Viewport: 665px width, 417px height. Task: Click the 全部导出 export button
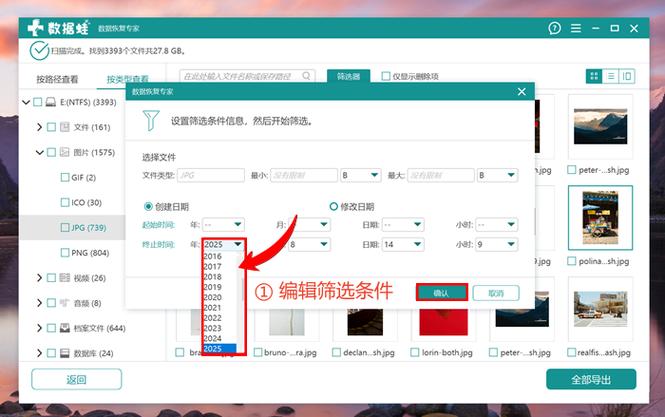point(591,379)
